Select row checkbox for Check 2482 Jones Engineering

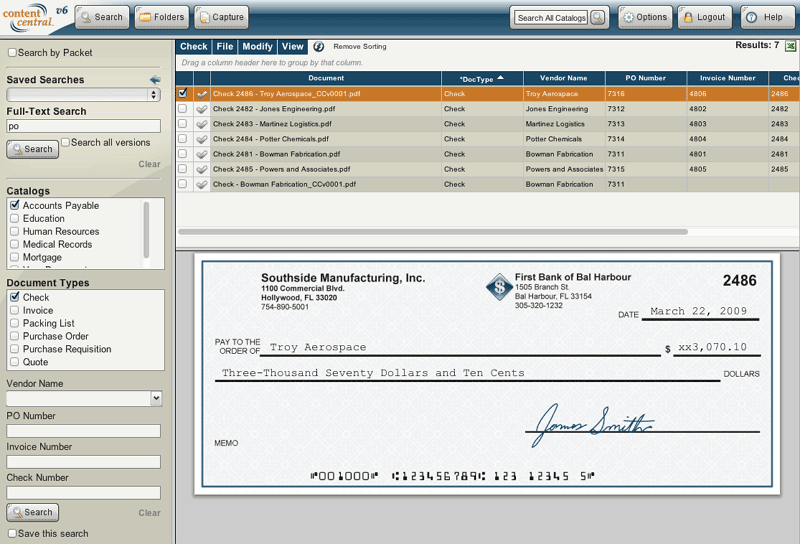tap(183, 109)
